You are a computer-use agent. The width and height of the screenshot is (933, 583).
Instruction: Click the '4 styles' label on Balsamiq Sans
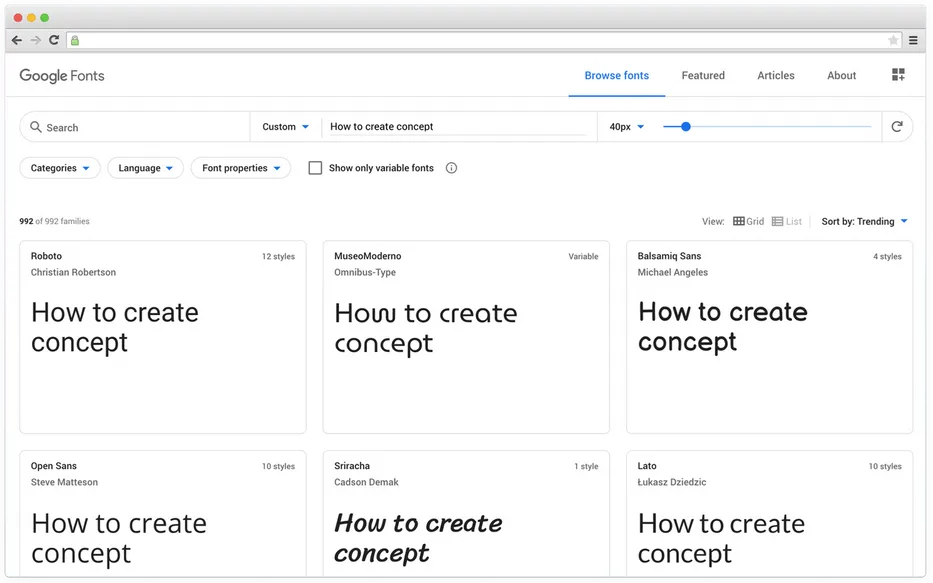[887, 256]
